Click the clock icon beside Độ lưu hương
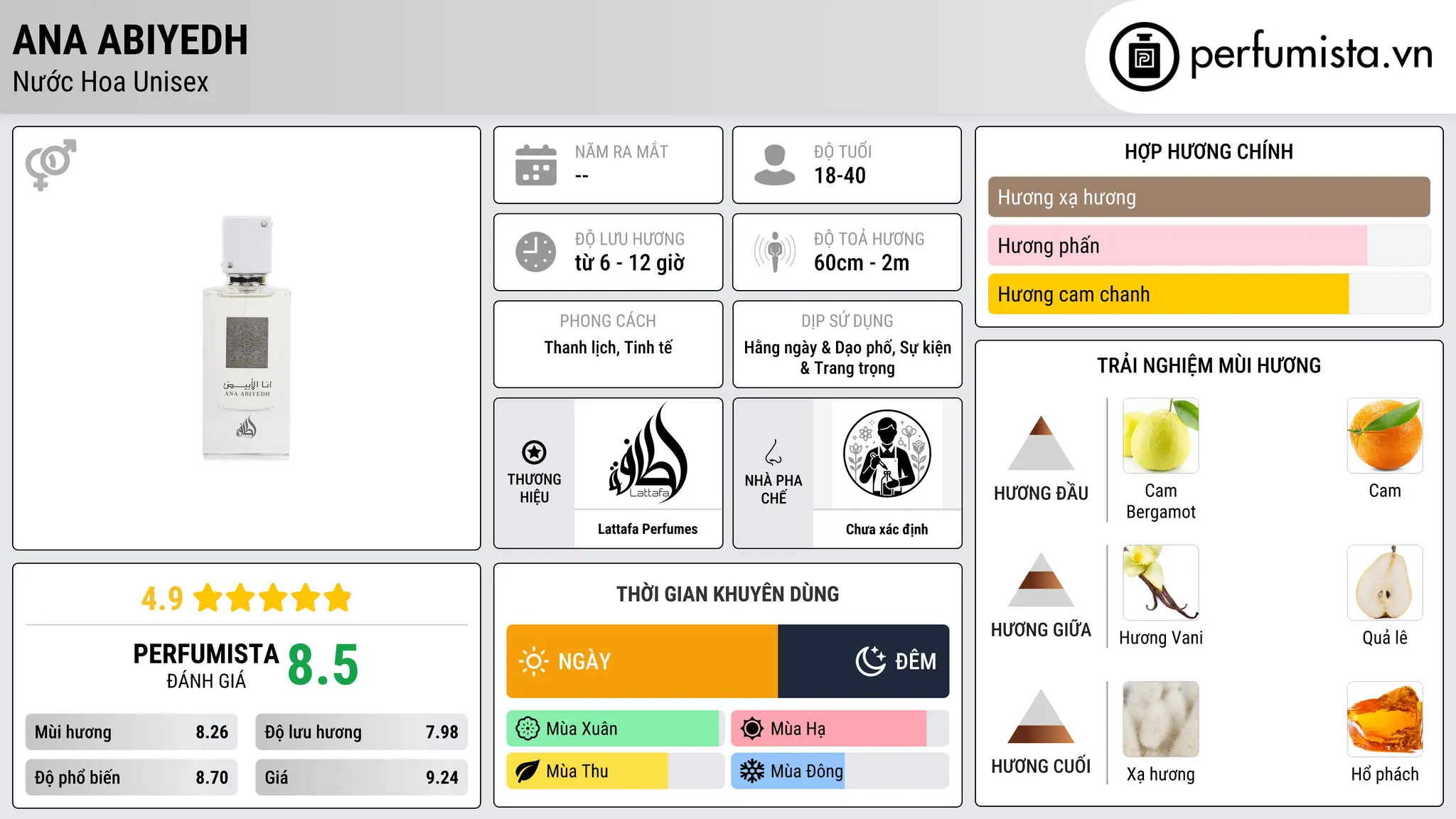This screenshot has height=819, width=1456. pos(536,252)
